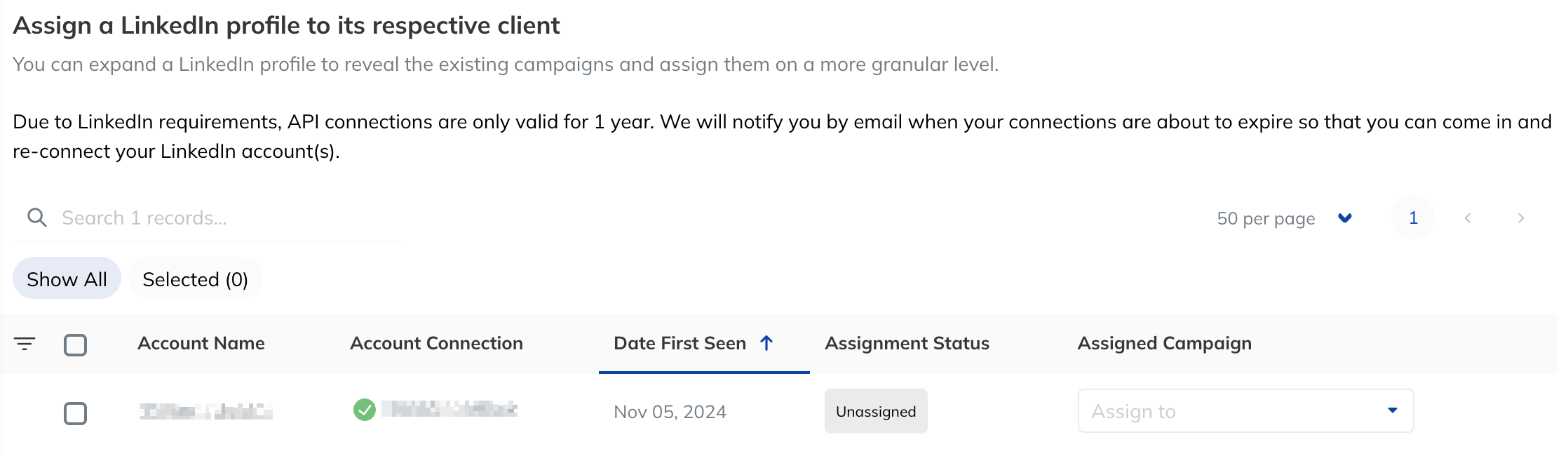Click the Unassigned status badge
This screenshot has width=1568, height=456.
876,411
